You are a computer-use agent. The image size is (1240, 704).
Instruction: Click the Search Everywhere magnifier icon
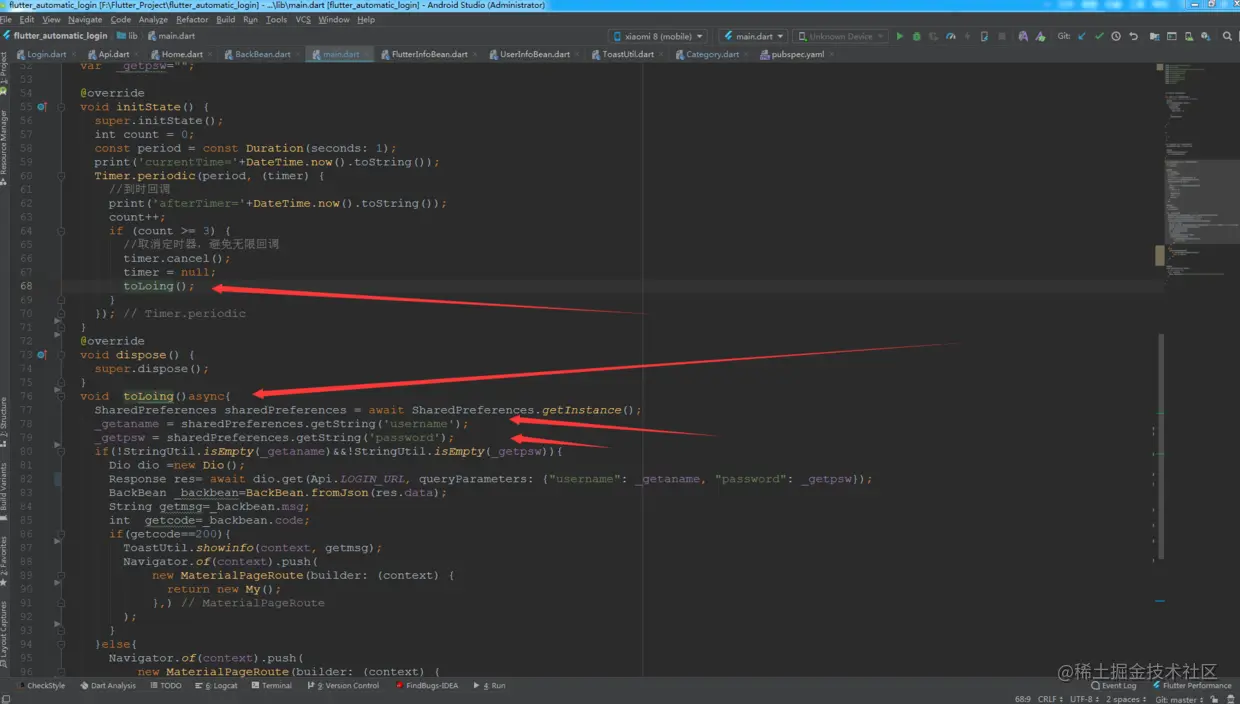[1228, 36]
